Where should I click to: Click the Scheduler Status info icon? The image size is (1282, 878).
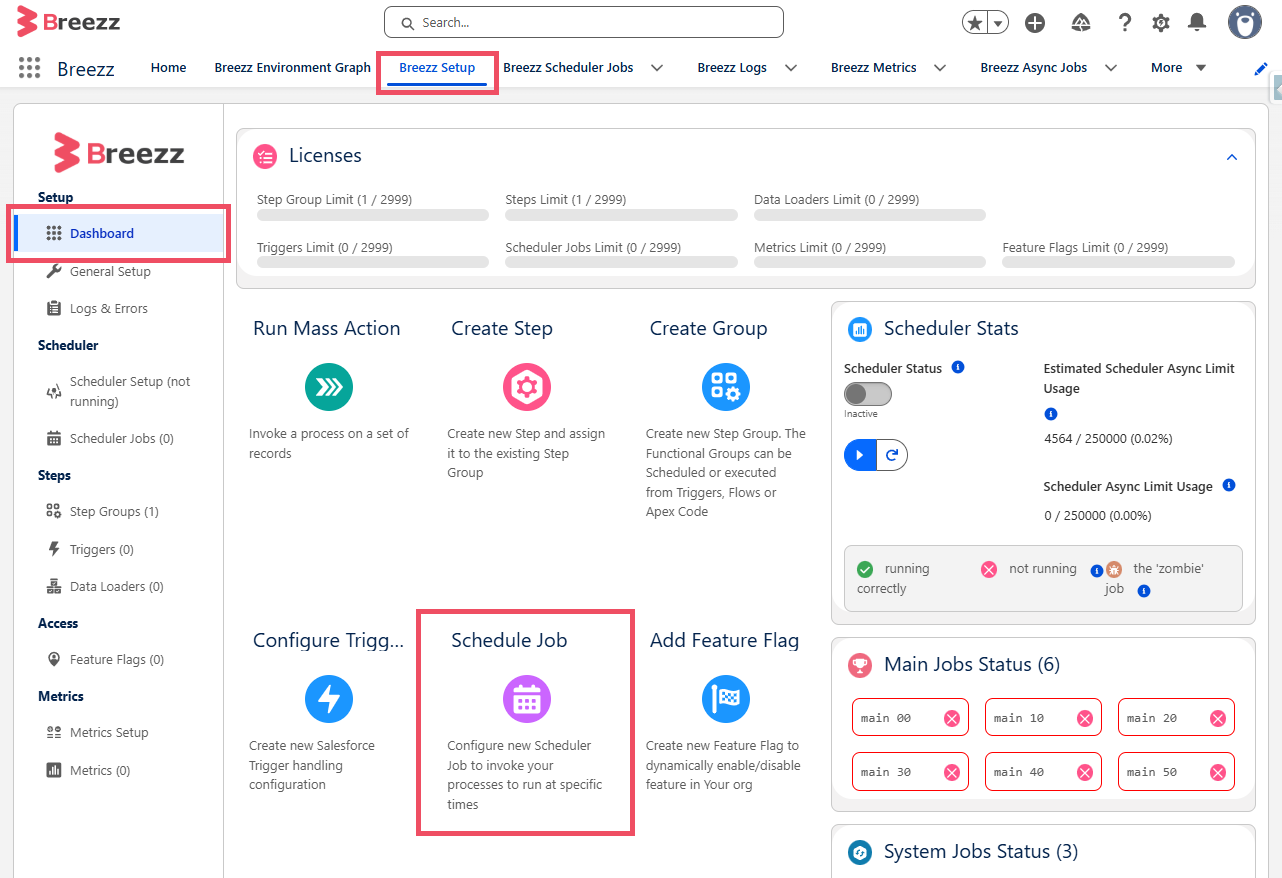pyautogui.click(x=958, y=368)
